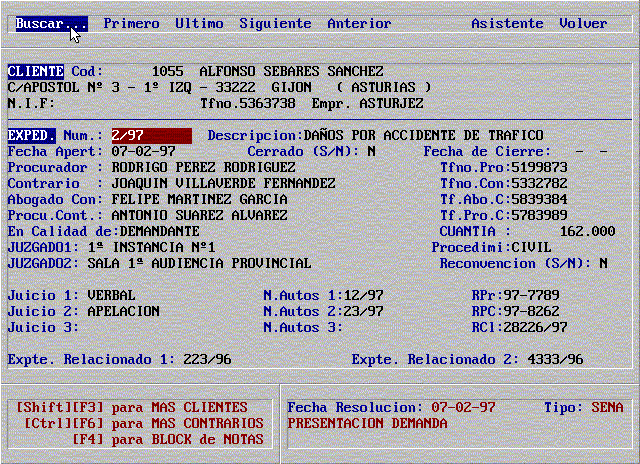Open the Buscar... menu option
The width and height of the screenshot is (640, 464).
pos(51,24)
